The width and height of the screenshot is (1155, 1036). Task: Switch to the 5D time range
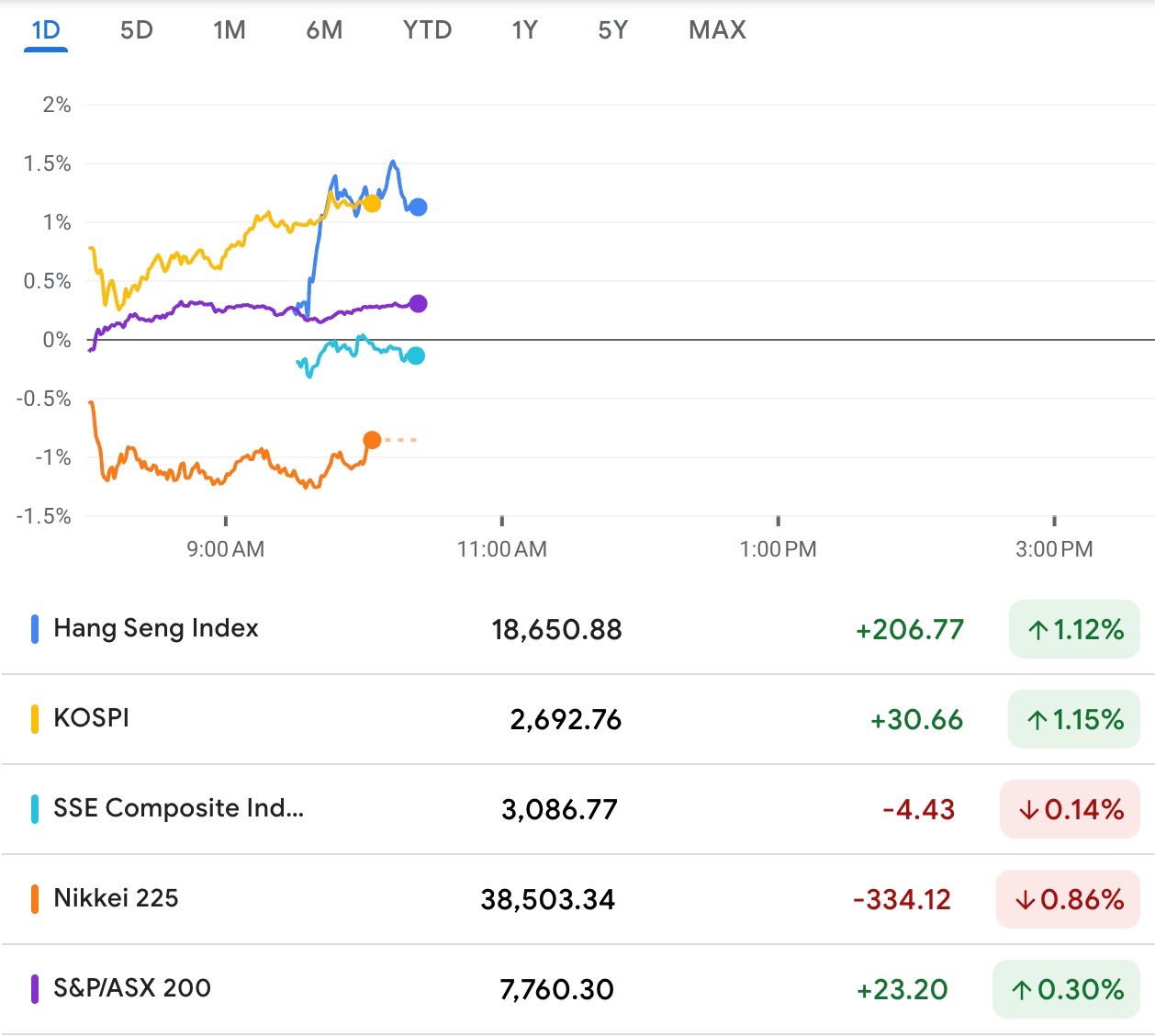coord(137,30)
